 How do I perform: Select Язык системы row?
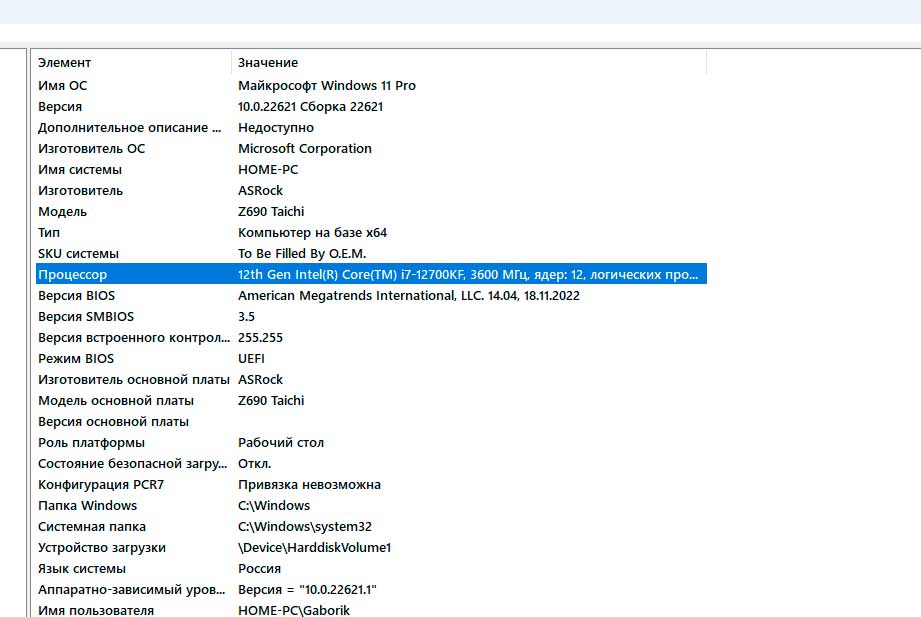(82, 569)
